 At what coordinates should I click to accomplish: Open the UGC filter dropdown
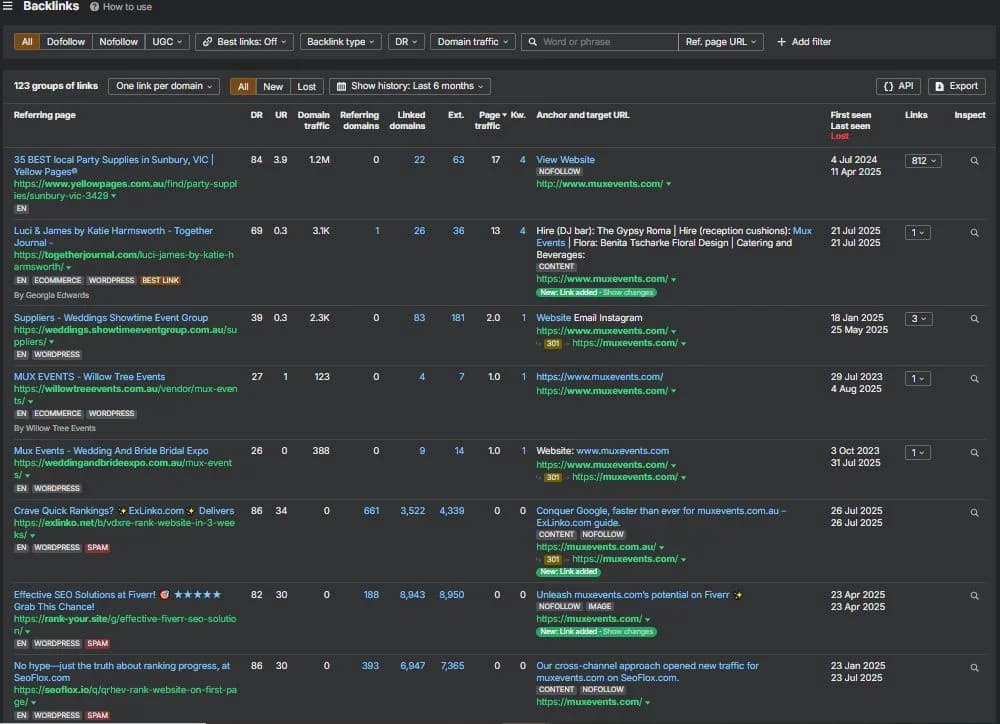point(167,41)
